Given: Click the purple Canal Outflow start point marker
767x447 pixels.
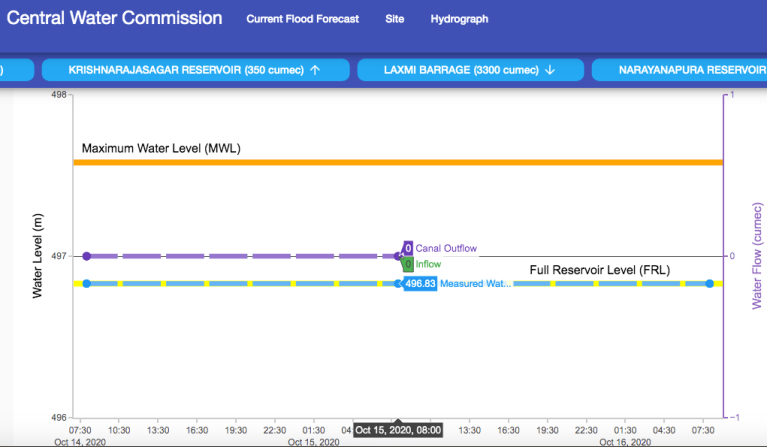Looking at the screenshot, I should click(x=87, y=256).
